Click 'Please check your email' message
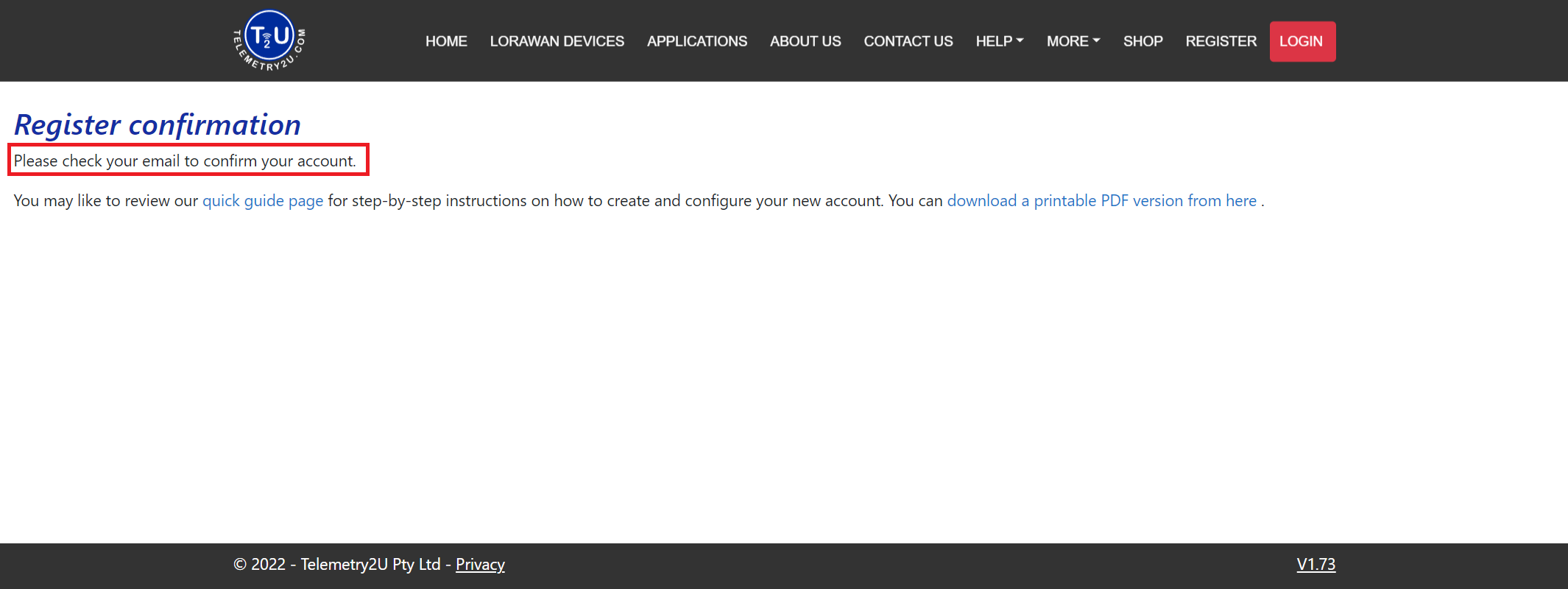This screenshot has height=589, width=1568. click(x=185, y=161)
